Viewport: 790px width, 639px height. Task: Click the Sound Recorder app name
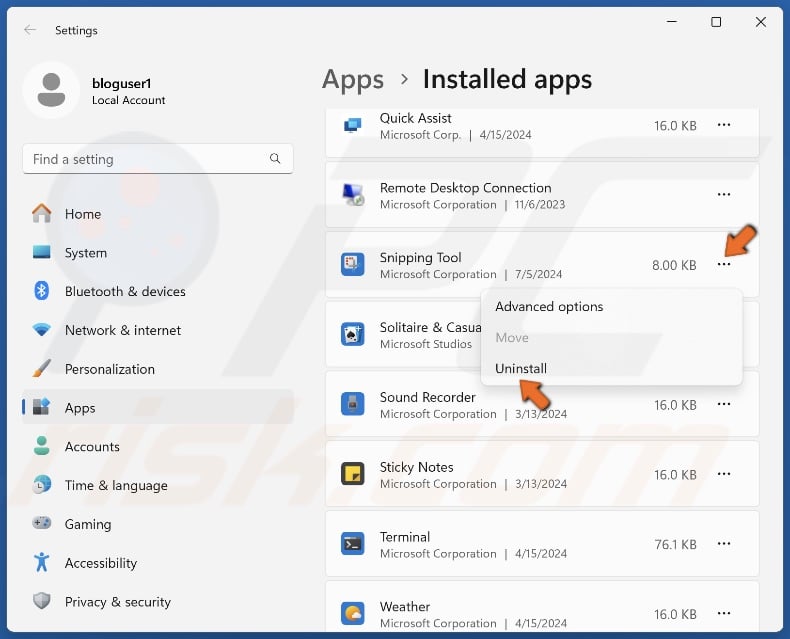[x=428, y=398]
